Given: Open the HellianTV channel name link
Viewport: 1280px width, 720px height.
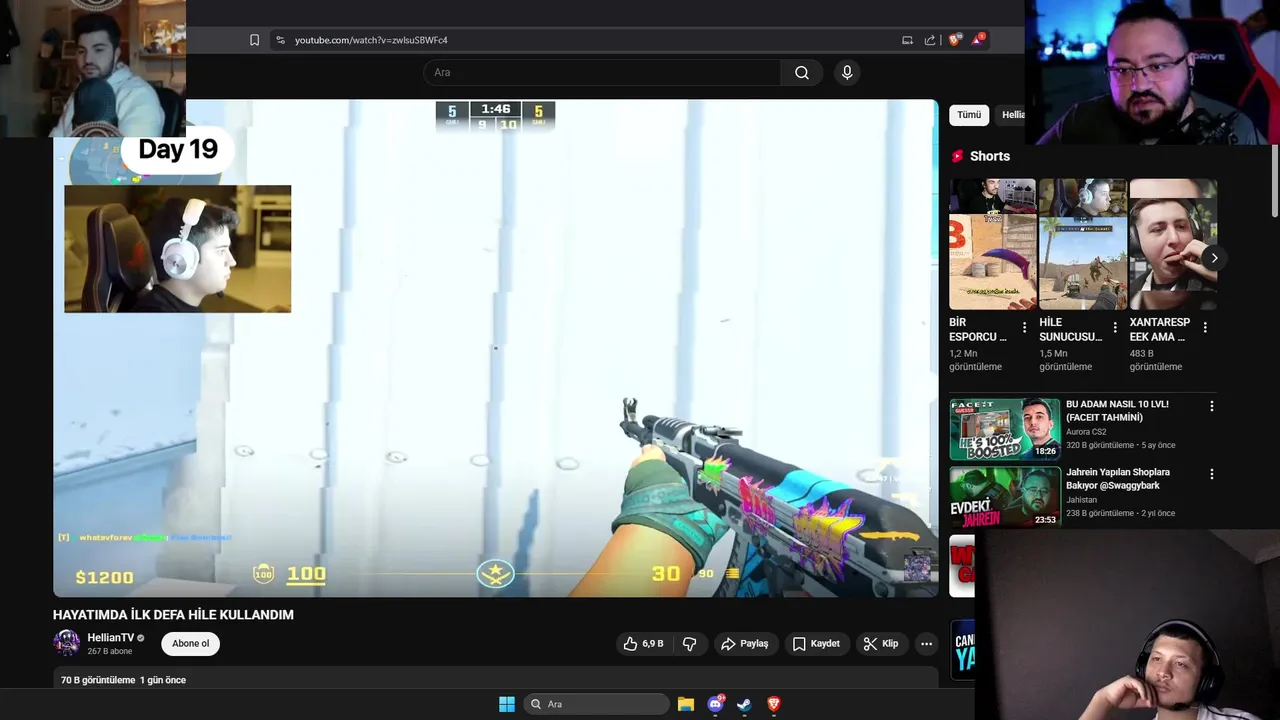Looking at the screenshot, I should coord(110,638).
